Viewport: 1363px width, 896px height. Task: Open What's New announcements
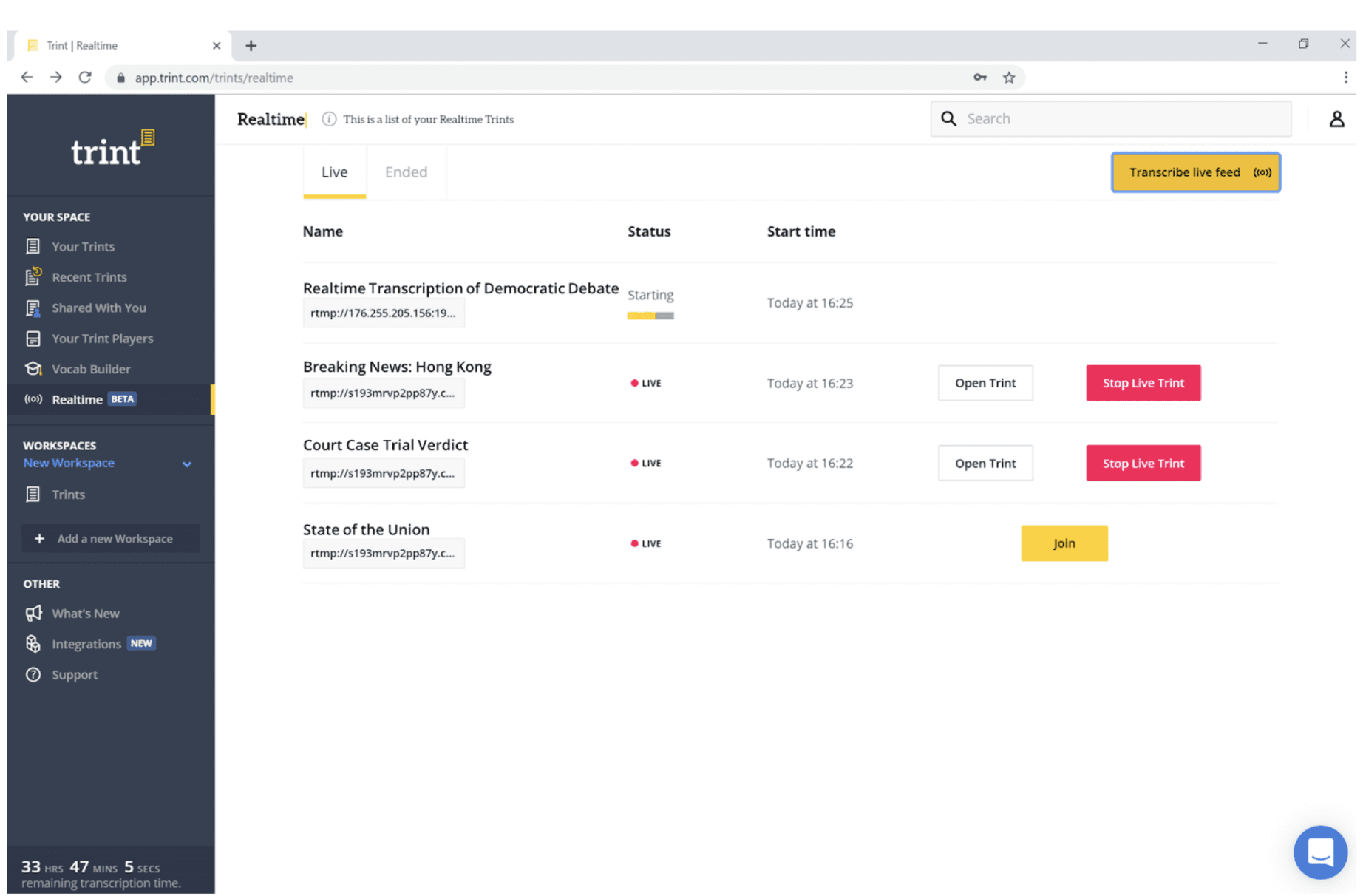(x=85, y=613)
